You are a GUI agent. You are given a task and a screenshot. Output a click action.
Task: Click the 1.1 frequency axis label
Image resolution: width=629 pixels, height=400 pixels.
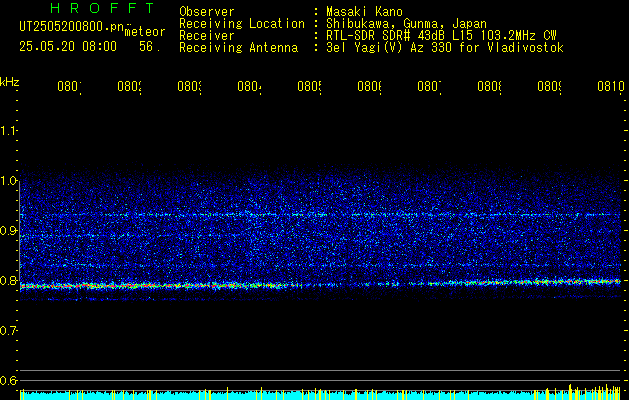tap(8, 130)
